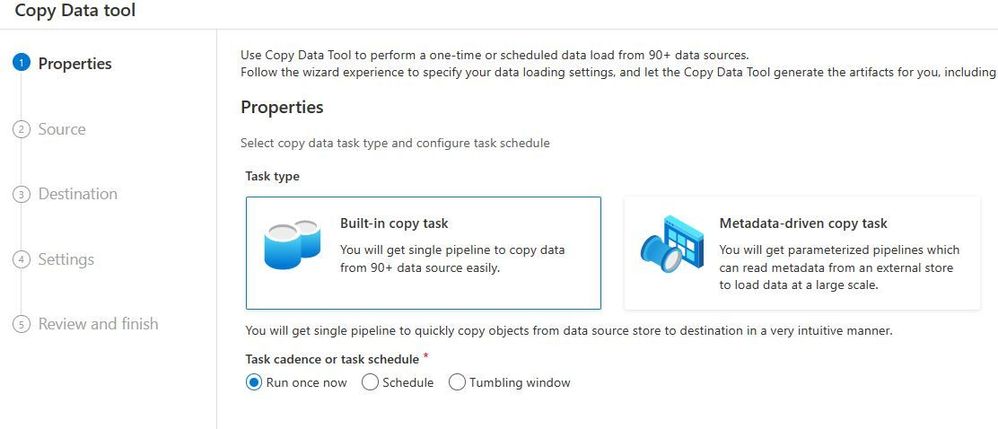Select the Tumbling window radio button

(457, 382)
